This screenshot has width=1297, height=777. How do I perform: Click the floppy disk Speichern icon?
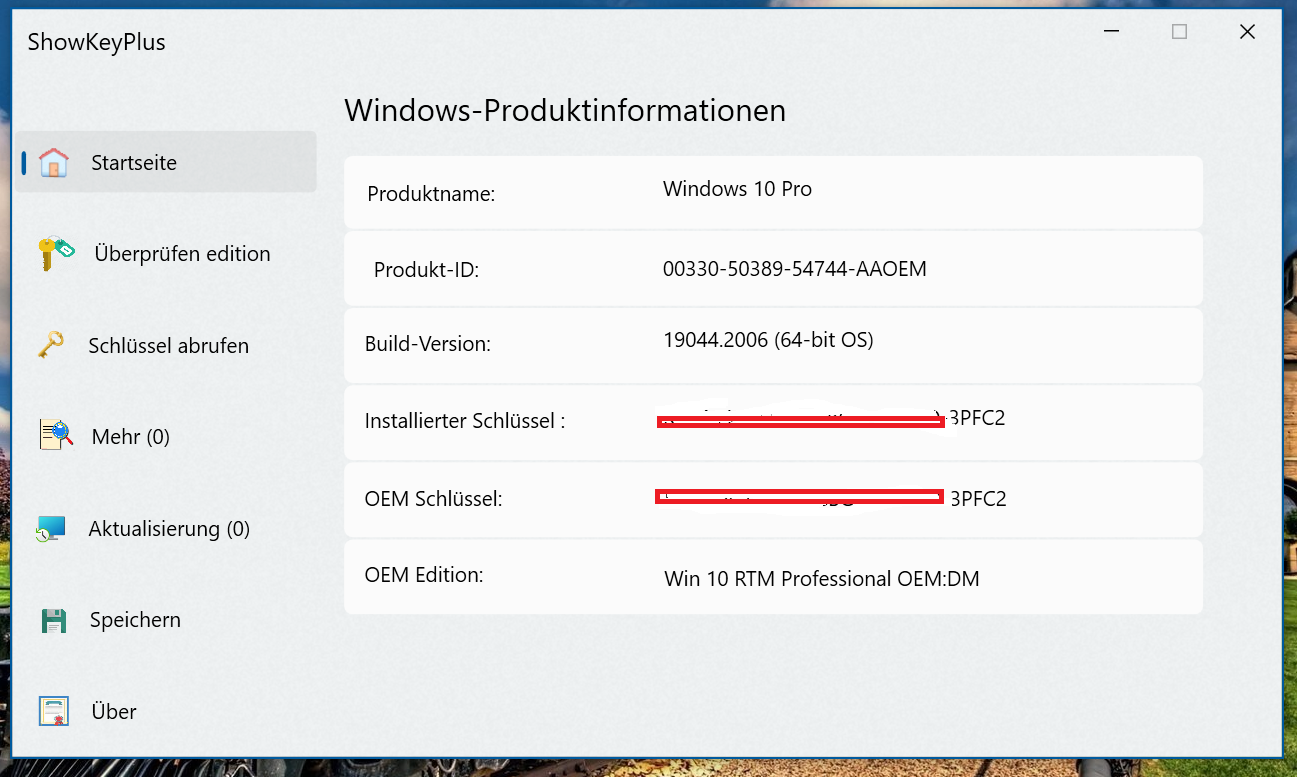[x=53, y=620]
